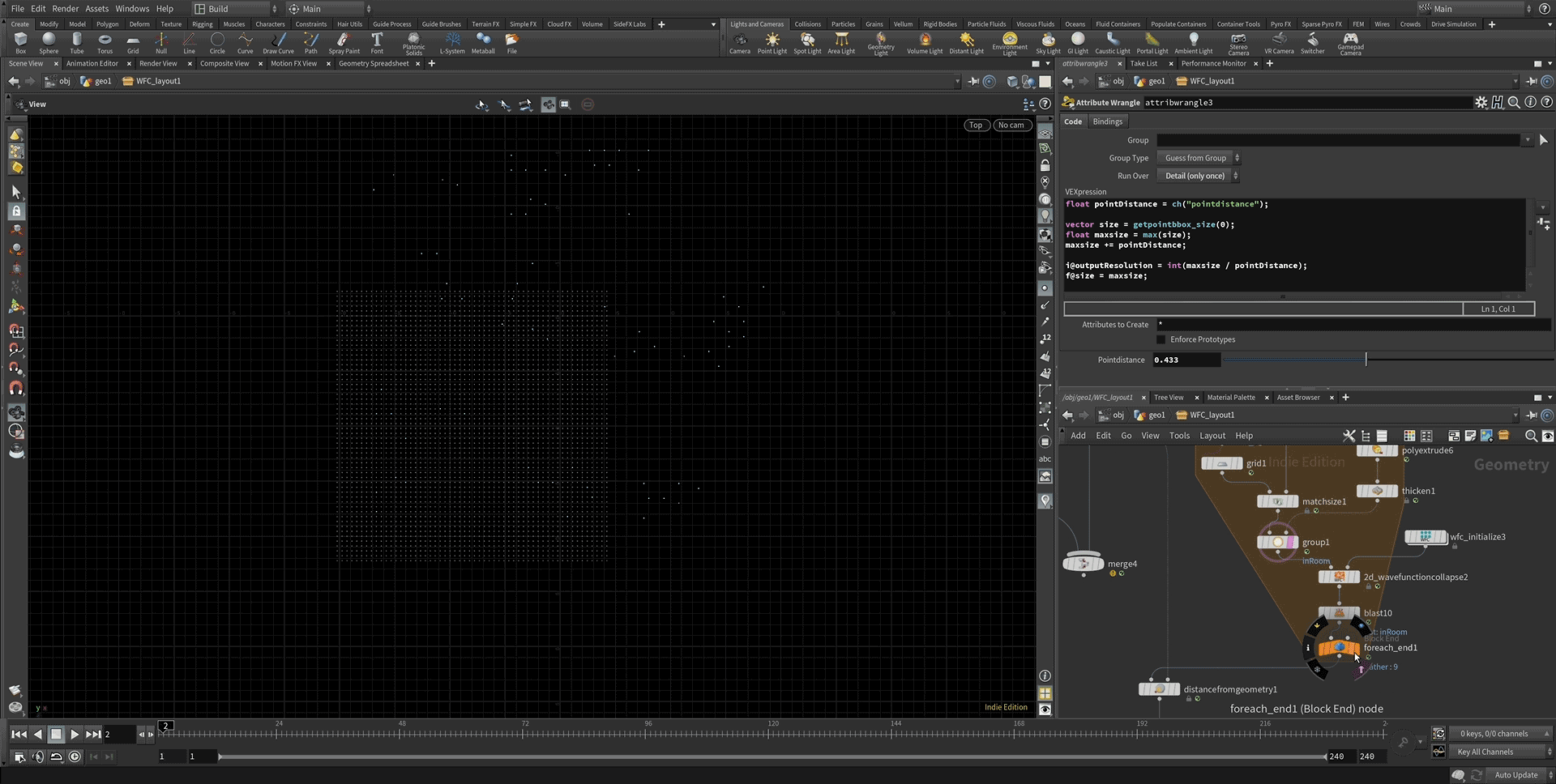Click the WFC_layout1 path button in the parameters pane
Screen dimensions: 1556x784
pyautogui.click(x=1204, y=81)
